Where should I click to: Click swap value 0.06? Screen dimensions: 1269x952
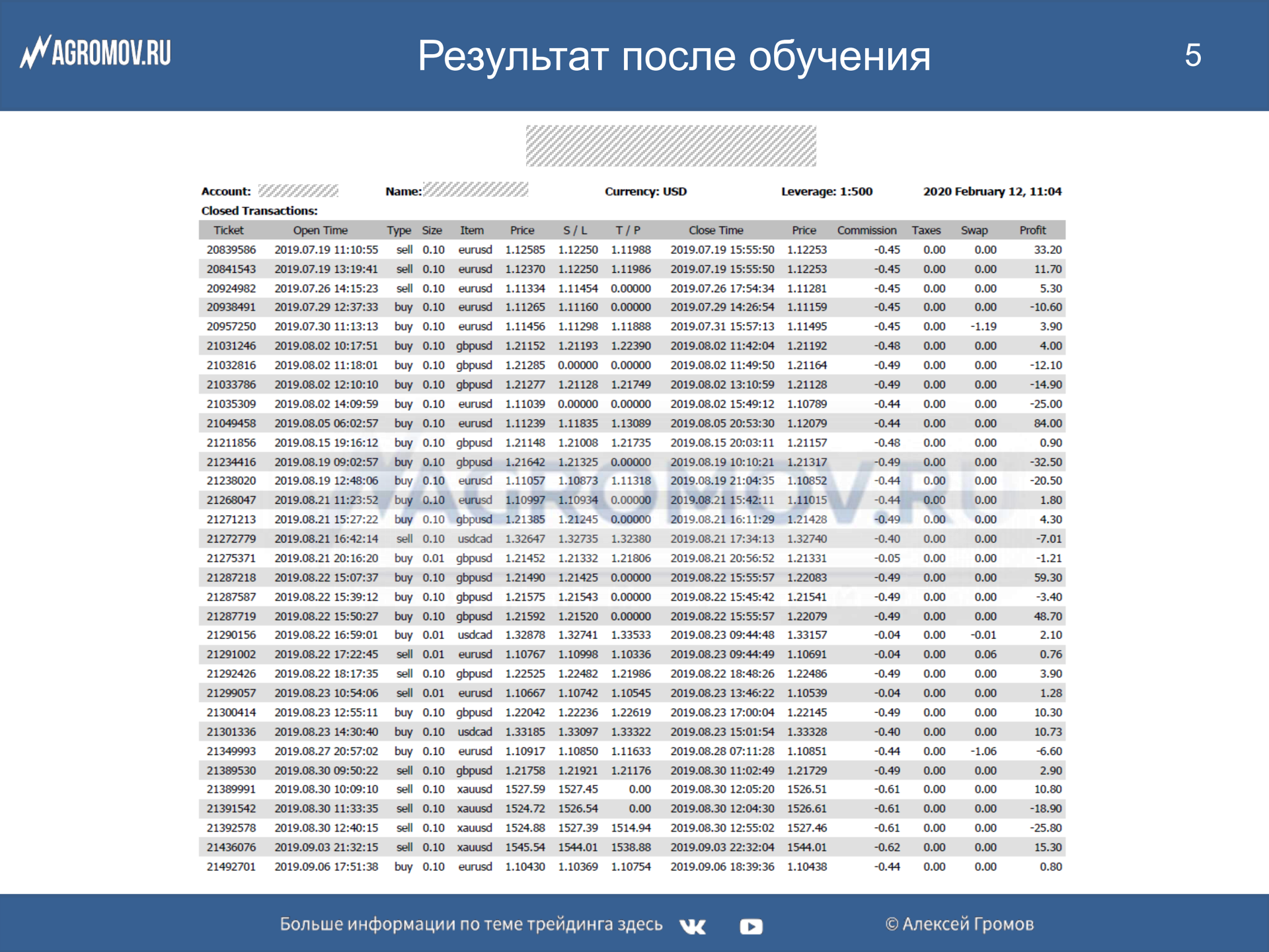[985, 654]
